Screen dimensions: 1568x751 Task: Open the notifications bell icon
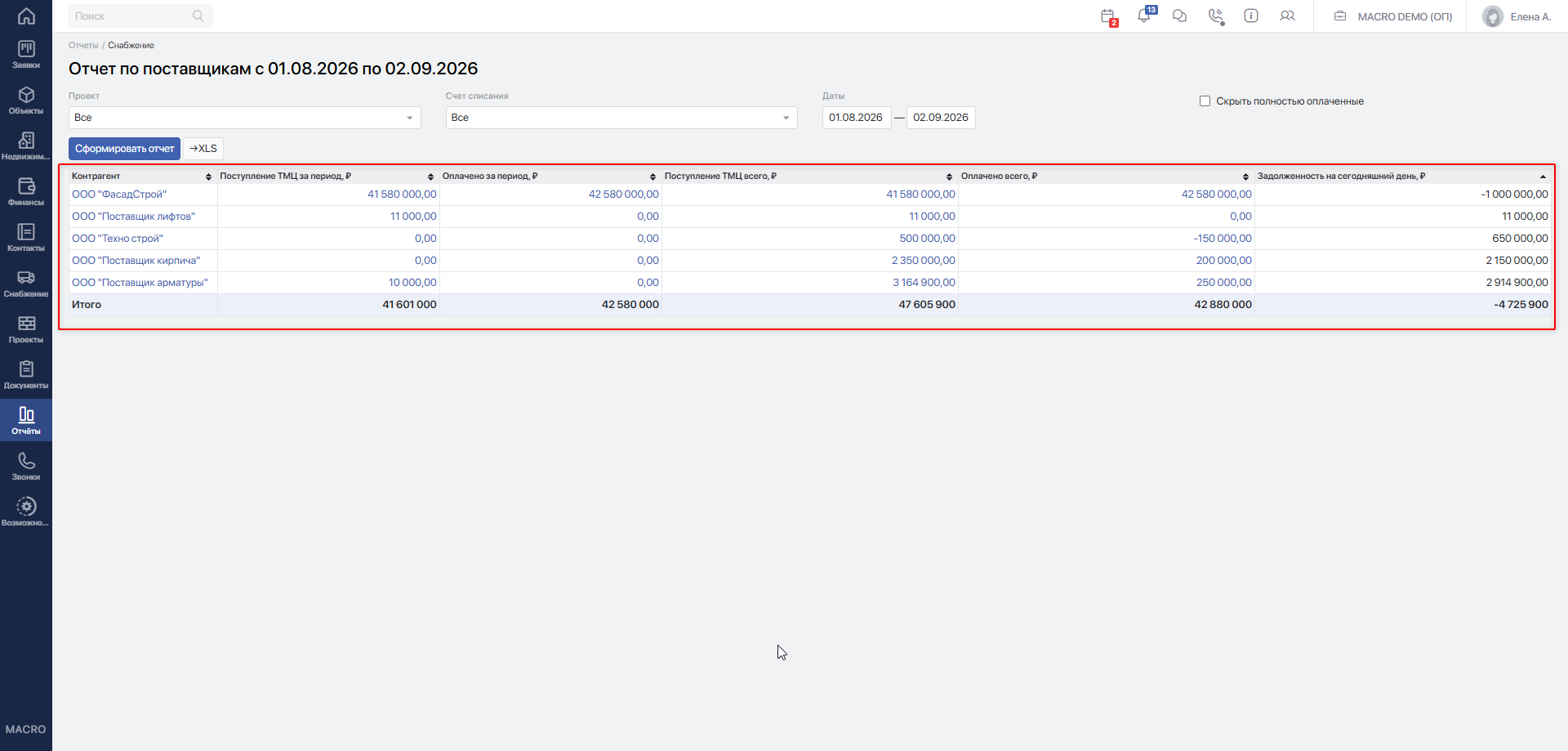click(1145, 16)
